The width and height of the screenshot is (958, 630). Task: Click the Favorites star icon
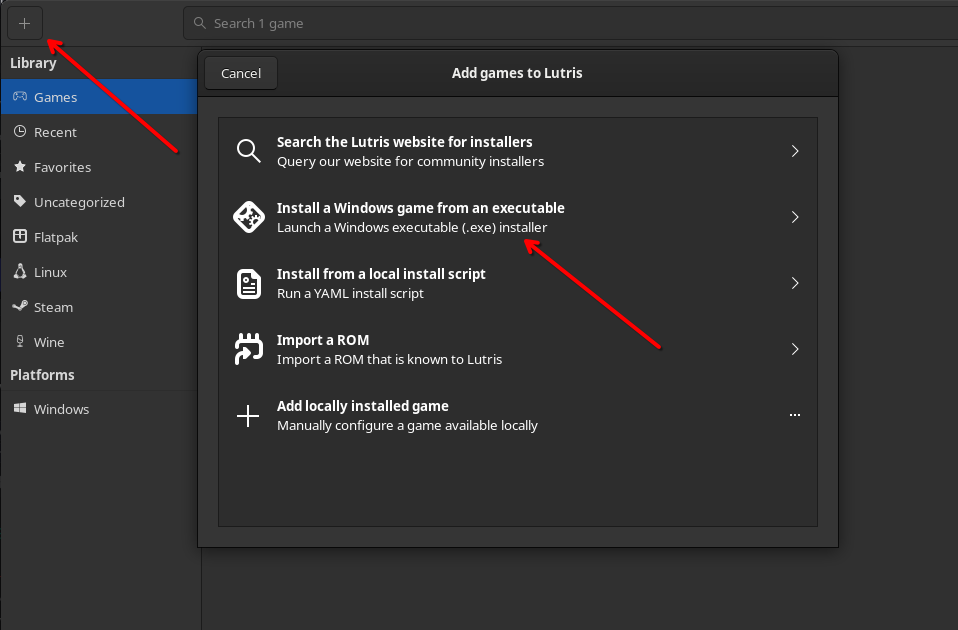(20, 166)
